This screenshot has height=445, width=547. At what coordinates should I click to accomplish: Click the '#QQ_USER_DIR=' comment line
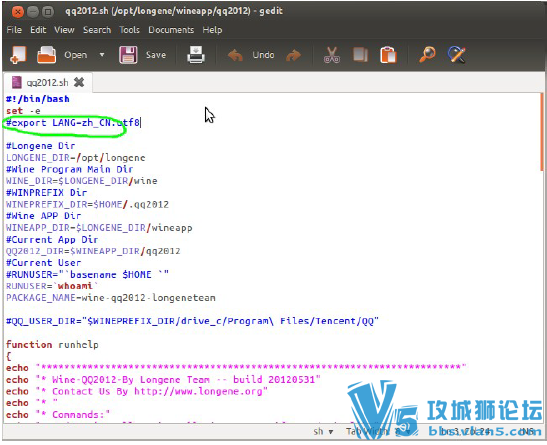click(x=192, y=321)
